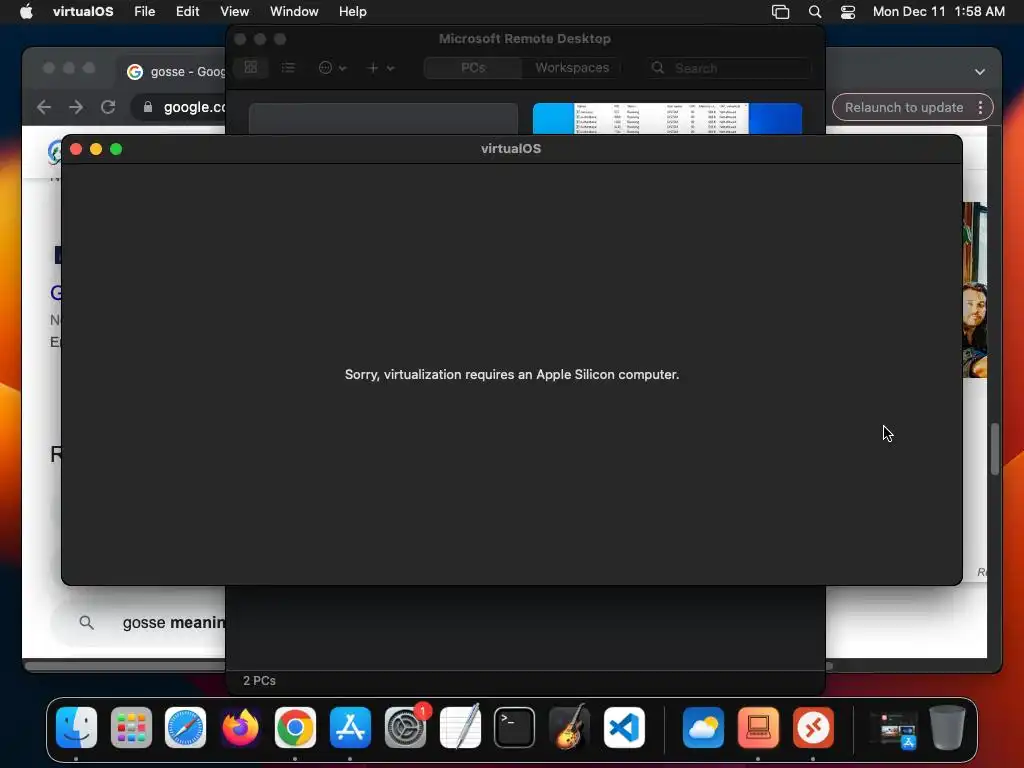Image resolution: width=1024 pixels, height=768 pixels.
Task: Open the Window menu
Action: tap(294, 11)
